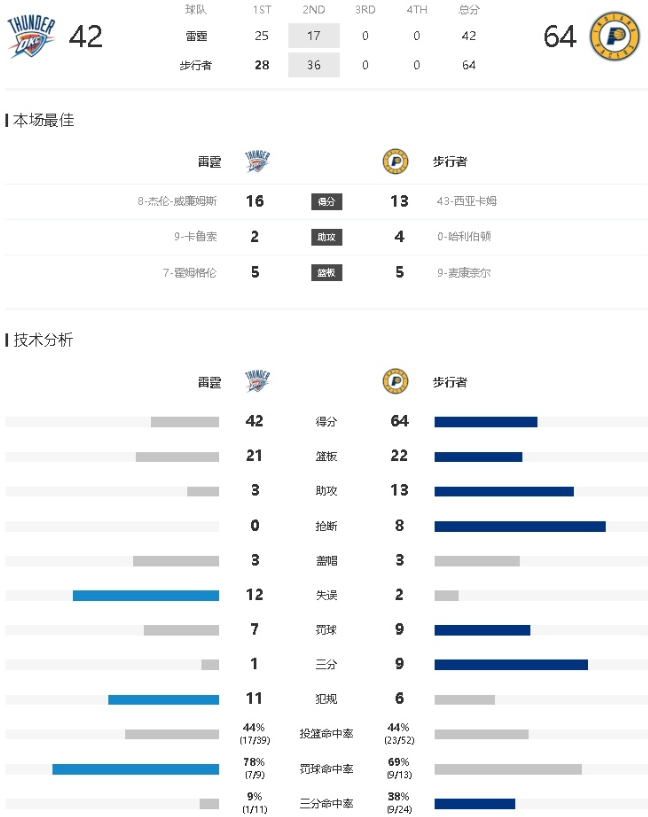The height and width of the screenshot is (817, 648).
Task: Click the large Pacers logo in header
Action: point(615,36)
